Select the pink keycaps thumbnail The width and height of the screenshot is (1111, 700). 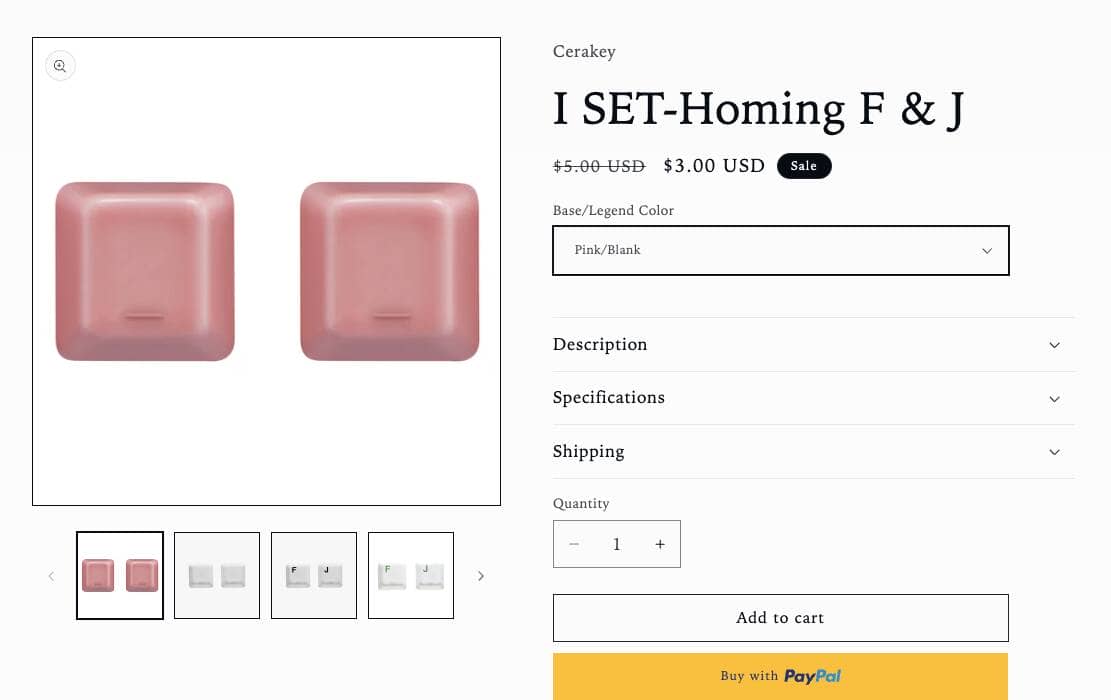pyautogui.click(x=120, y=576)
